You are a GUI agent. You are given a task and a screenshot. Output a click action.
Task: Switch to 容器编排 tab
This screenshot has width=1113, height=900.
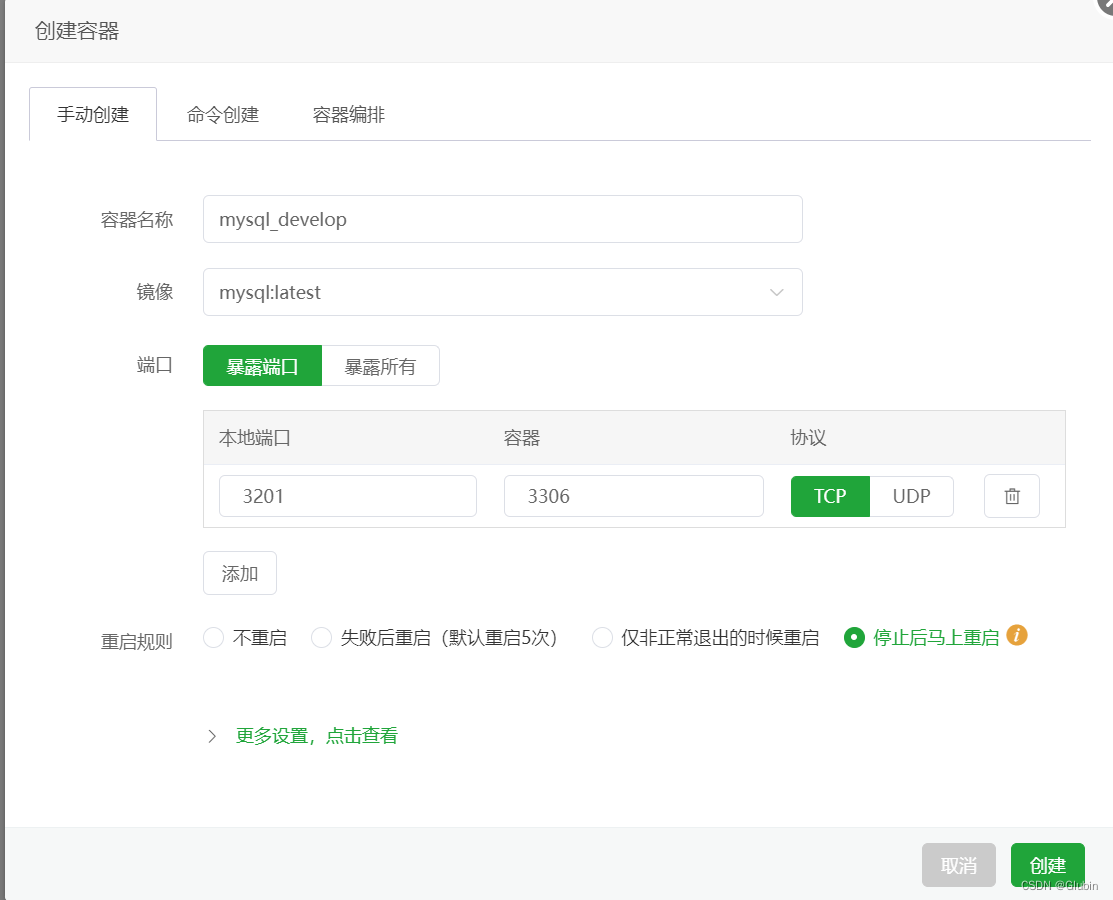click(x=349, y=114)
